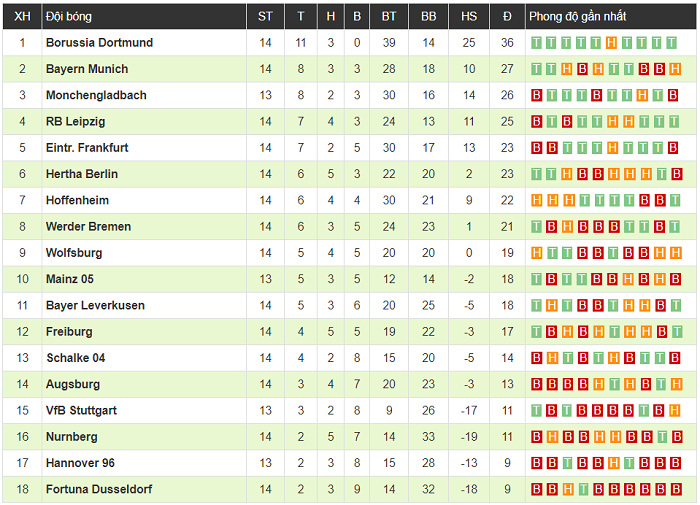The image size is (700, 505).
Task: Select the Hoffenheim team name
Action: (77, 200)
